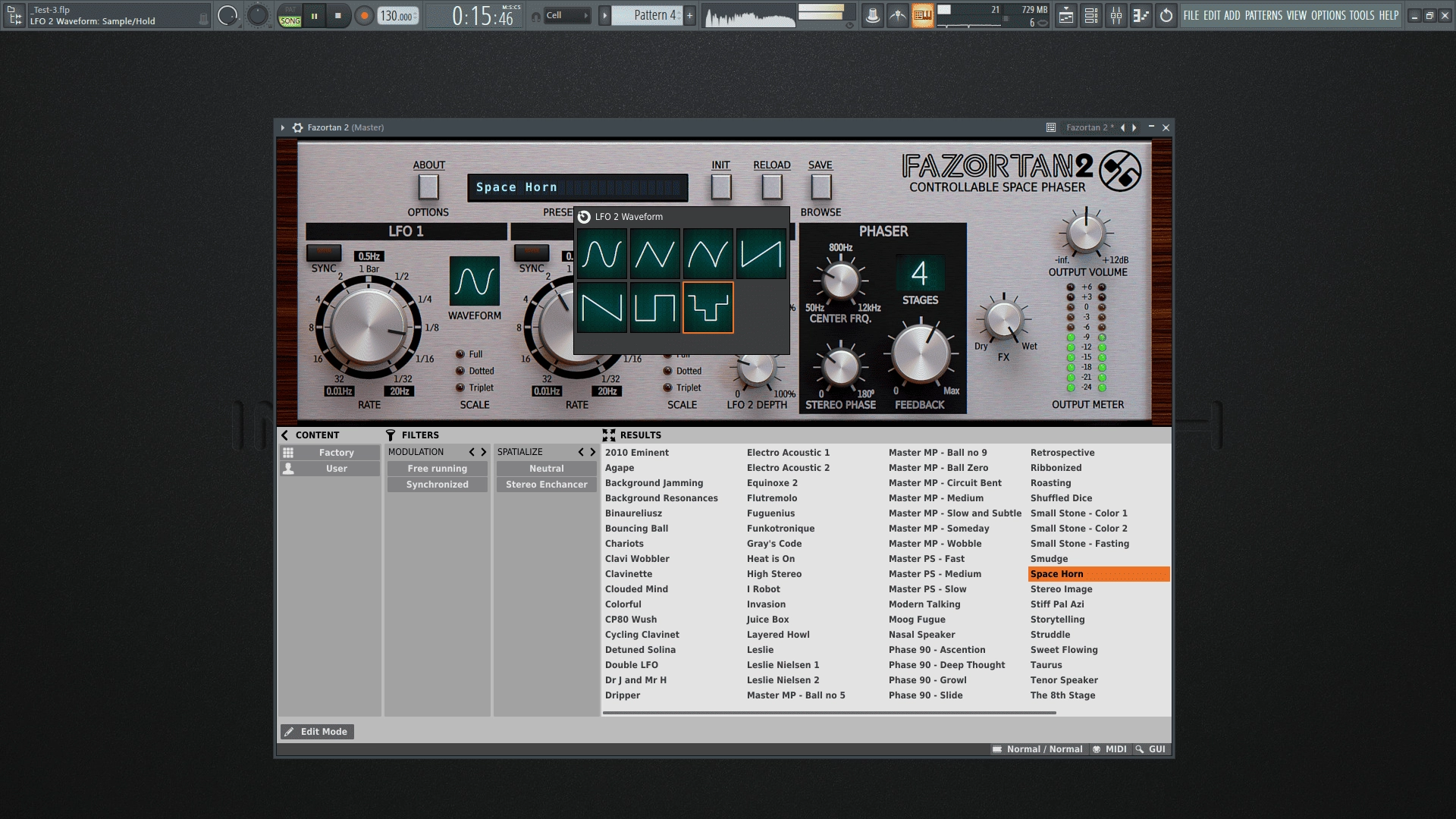This screenshot has height=819, width=1456.
Task: Enable Edit Mode in the browser
Action: pyautogui.click(x=317, y=732)
